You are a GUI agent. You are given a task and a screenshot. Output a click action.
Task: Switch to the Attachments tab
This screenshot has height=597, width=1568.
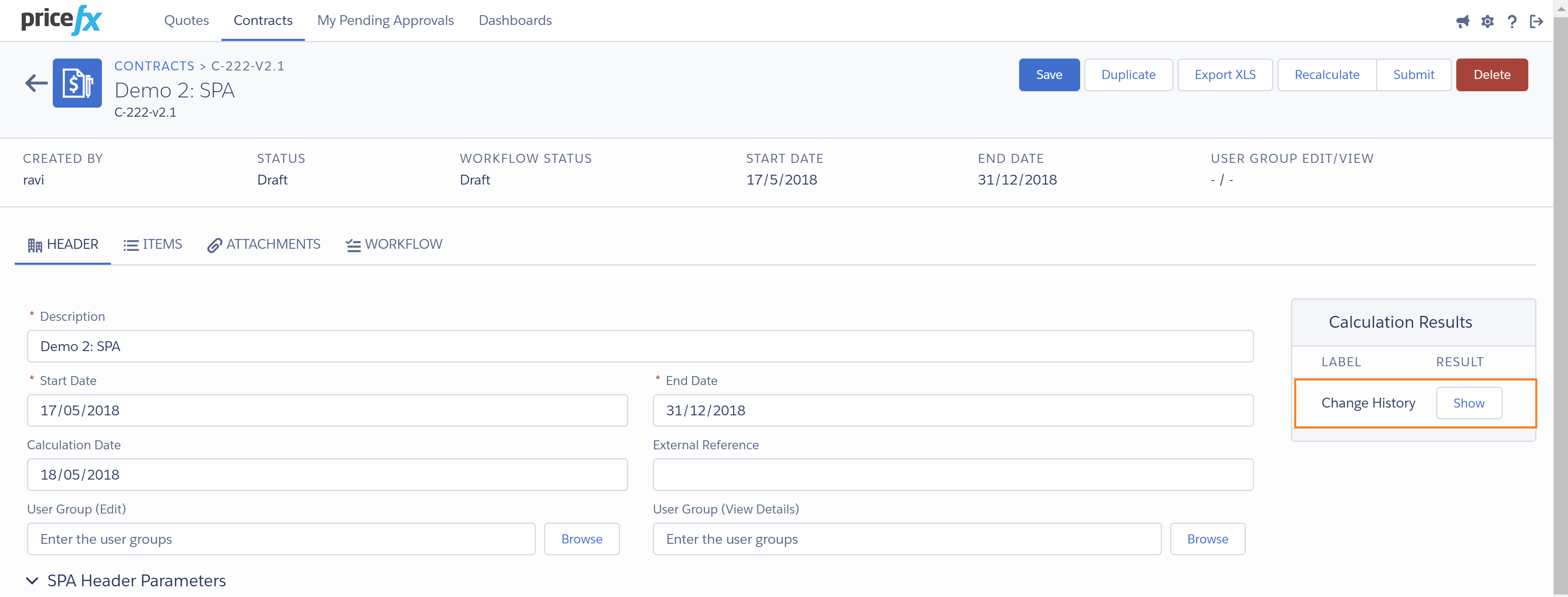click(264, 245)
